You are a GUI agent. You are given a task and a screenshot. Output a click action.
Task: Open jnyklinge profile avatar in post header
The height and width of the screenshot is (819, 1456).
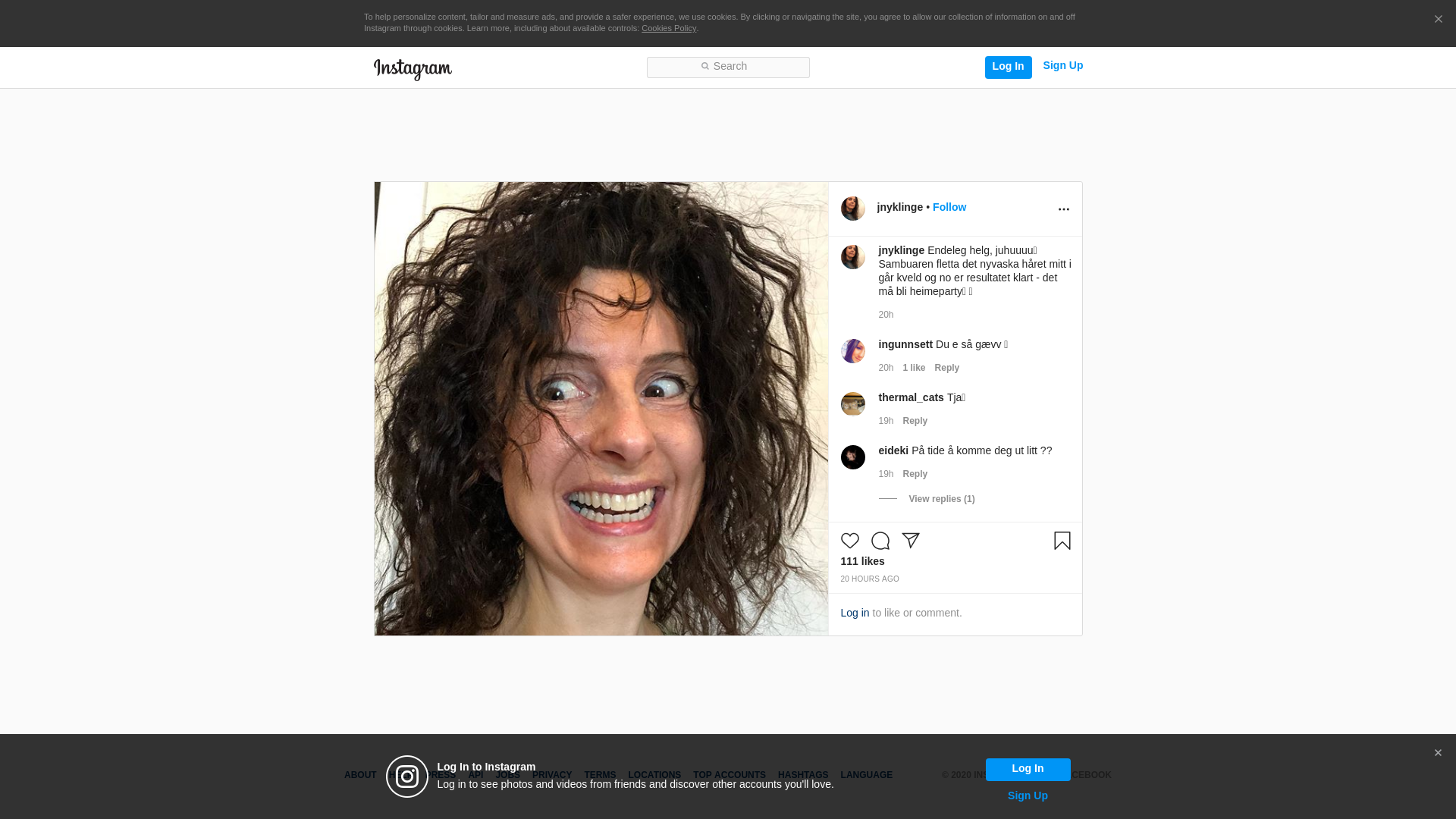tap(852, 209)
